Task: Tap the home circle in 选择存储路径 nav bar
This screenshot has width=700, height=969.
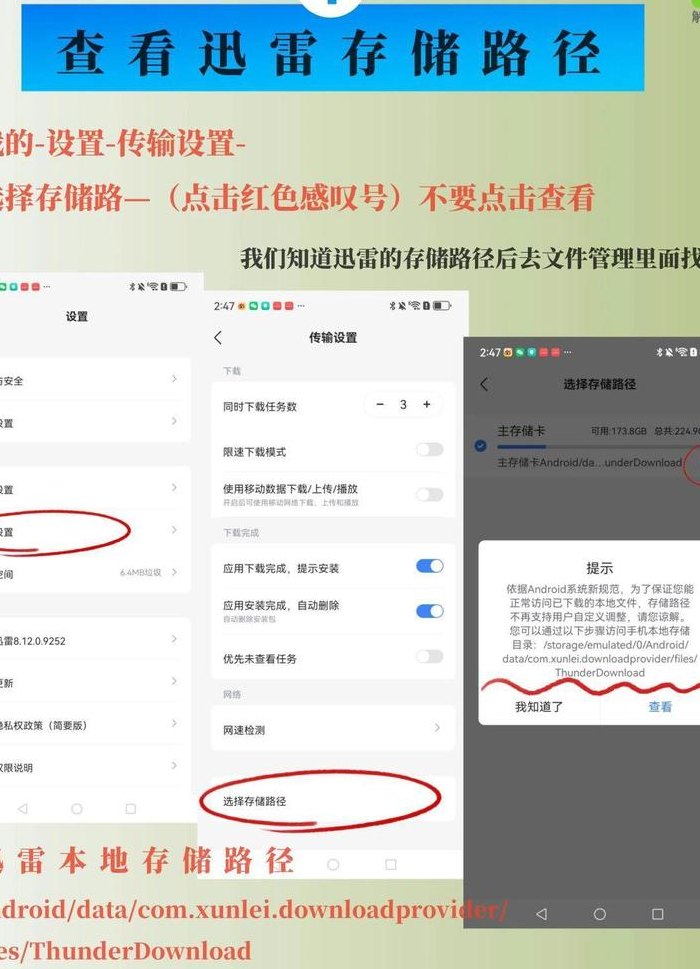Action: coord(599,913)
